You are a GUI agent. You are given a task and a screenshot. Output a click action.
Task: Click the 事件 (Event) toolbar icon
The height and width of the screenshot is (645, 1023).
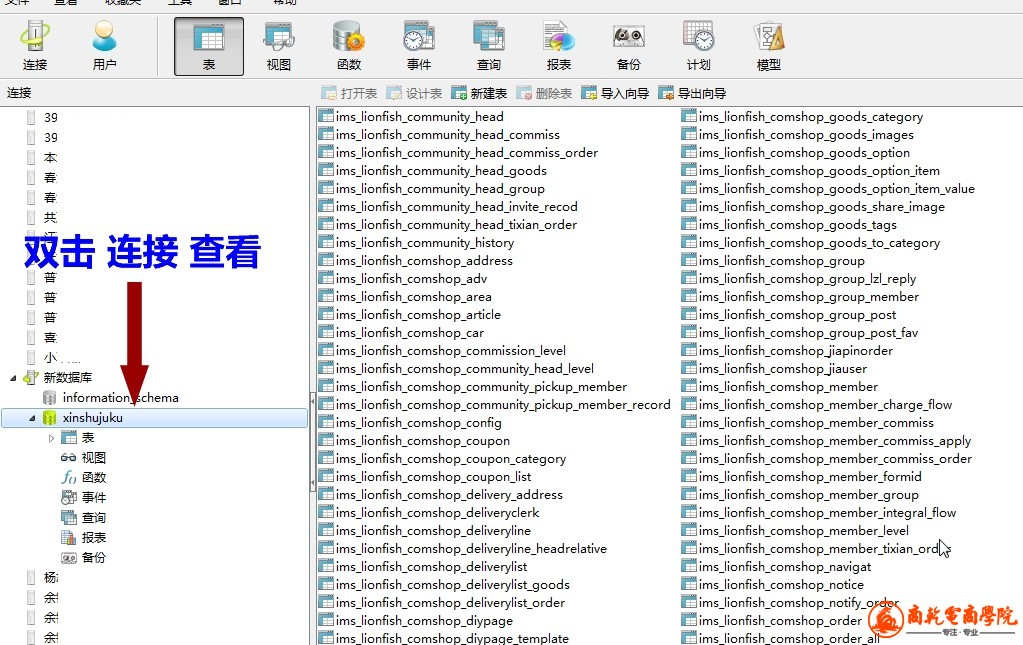click(419, 46)
